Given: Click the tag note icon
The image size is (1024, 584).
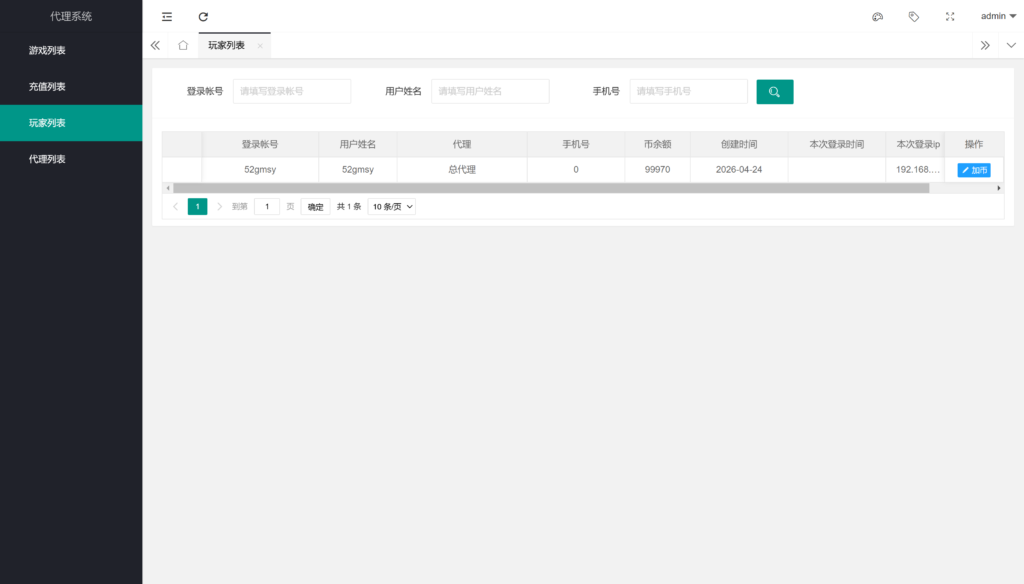Looking at the screenshot, I should pyautogui.click(x=913, y=16).
